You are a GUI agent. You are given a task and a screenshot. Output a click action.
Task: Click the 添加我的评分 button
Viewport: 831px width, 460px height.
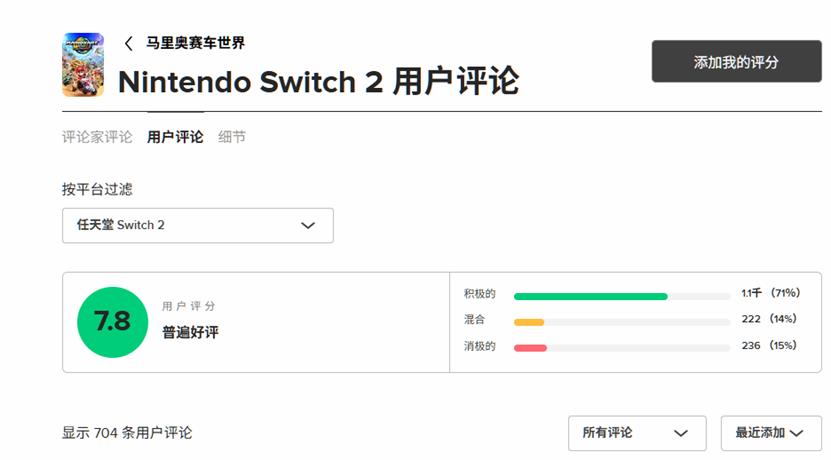pyautogui.click(x=736, y=62)
